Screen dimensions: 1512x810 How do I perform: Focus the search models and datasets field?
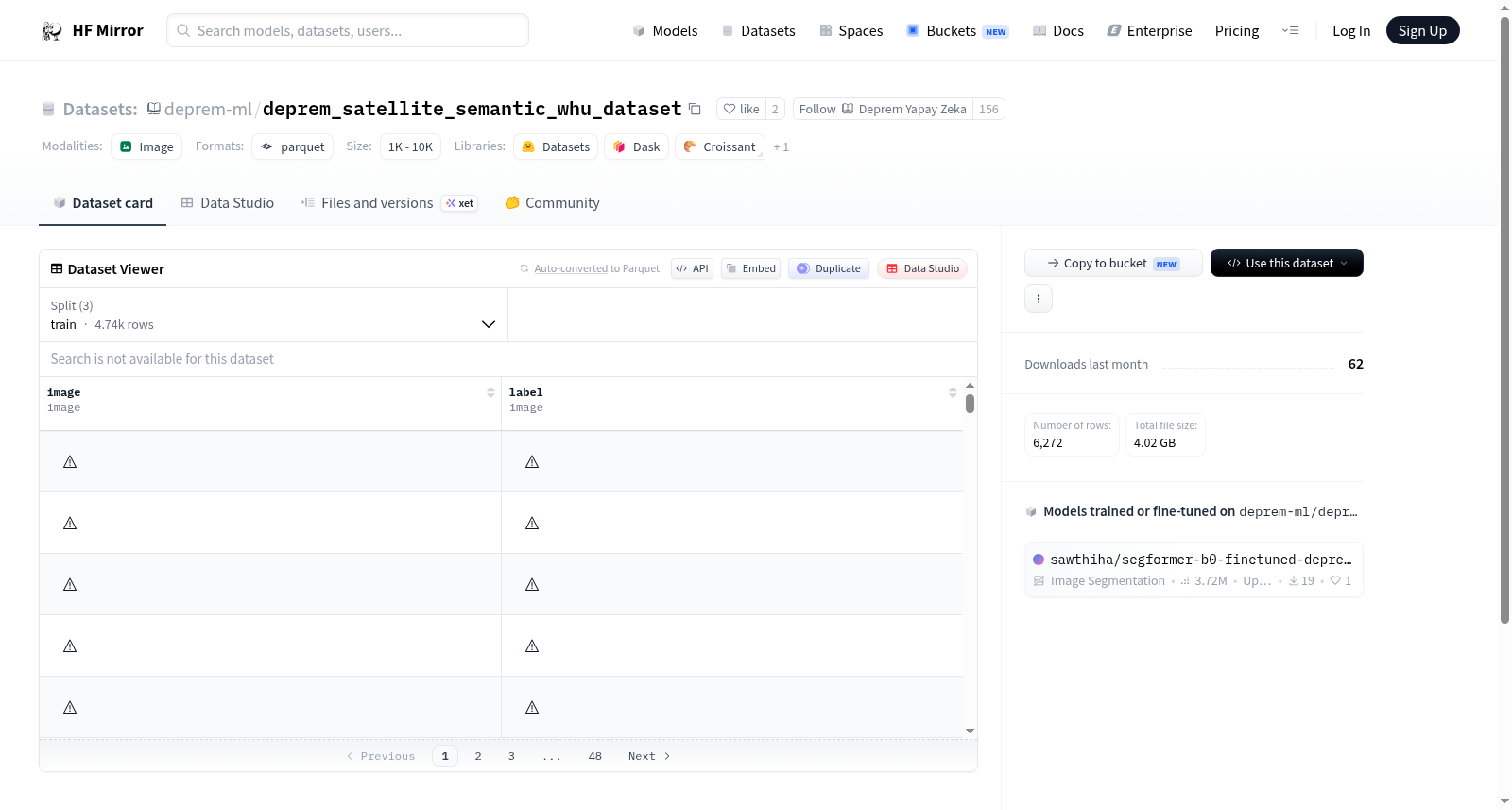click(x=348, y=30)
